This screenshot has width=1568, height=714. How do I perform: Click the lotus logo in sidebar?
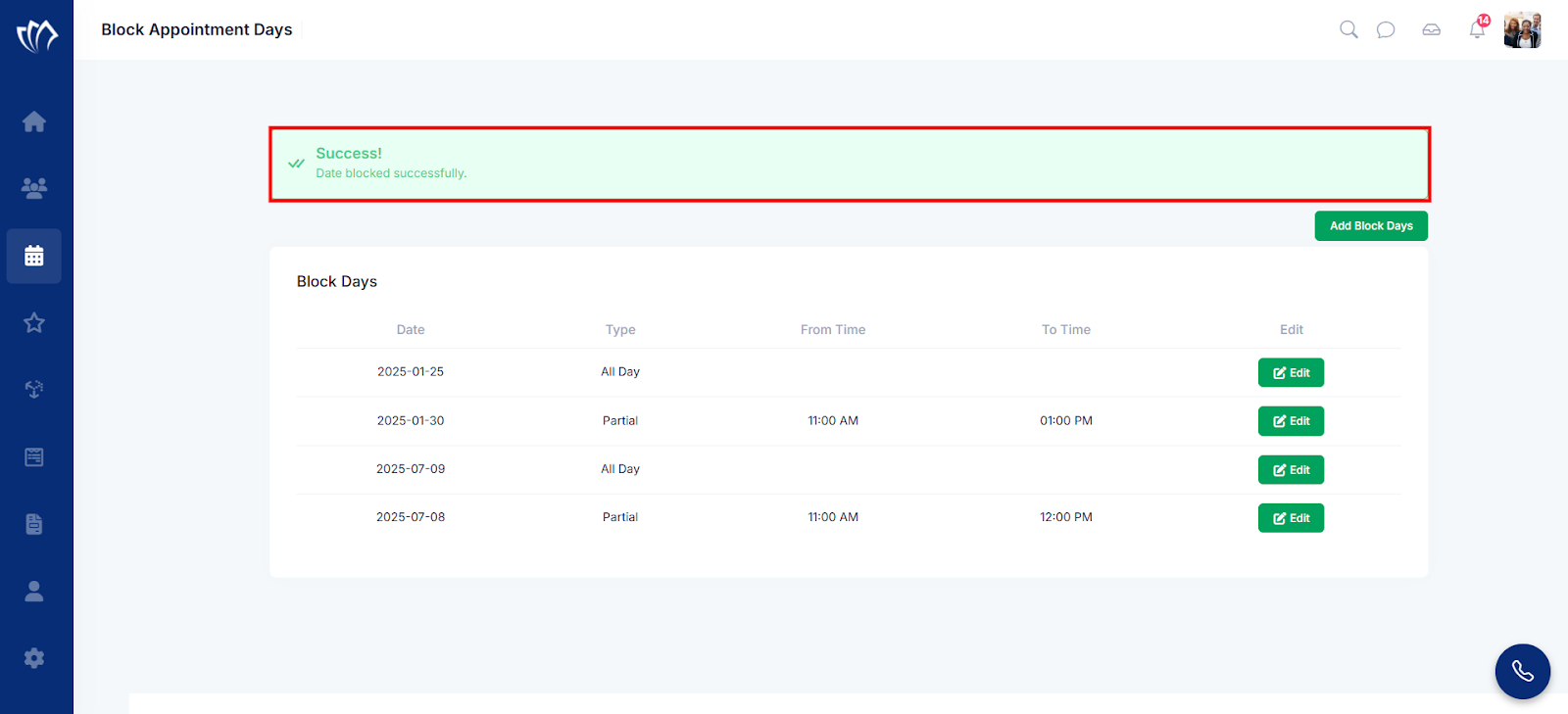click(37, 36)
